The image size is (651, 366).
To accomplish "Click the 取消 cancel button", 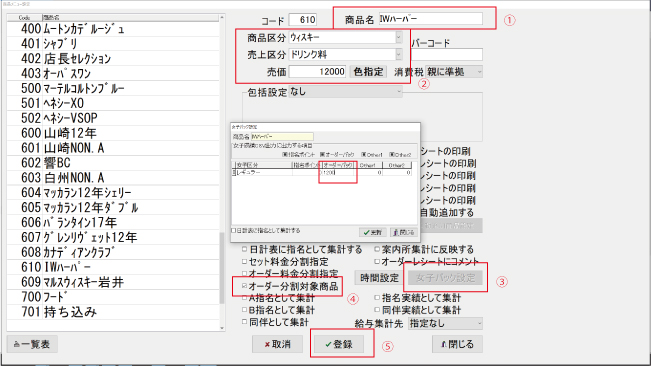I will 277,344.
